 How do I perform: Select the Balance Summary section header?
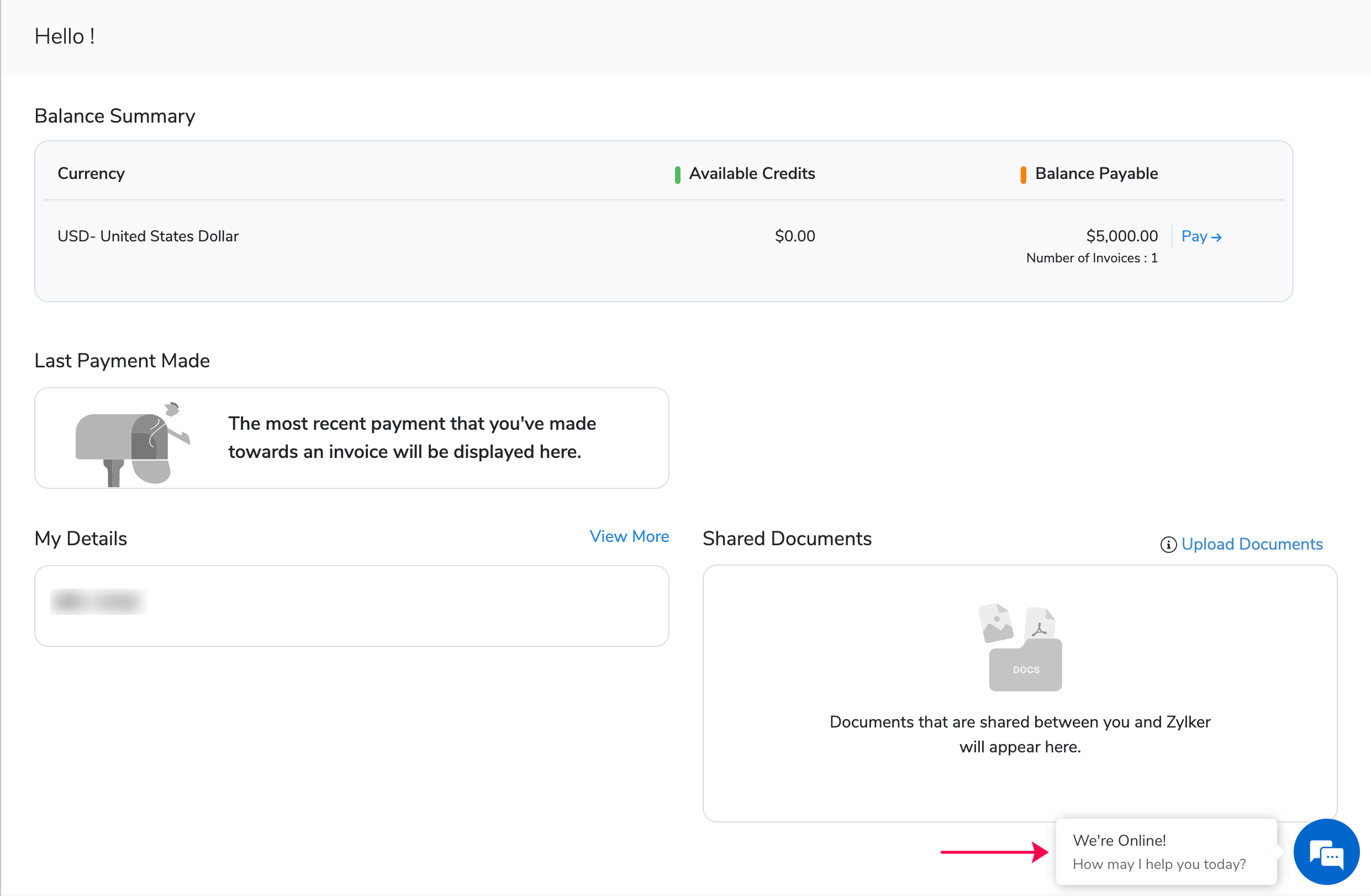coord(115,116)
